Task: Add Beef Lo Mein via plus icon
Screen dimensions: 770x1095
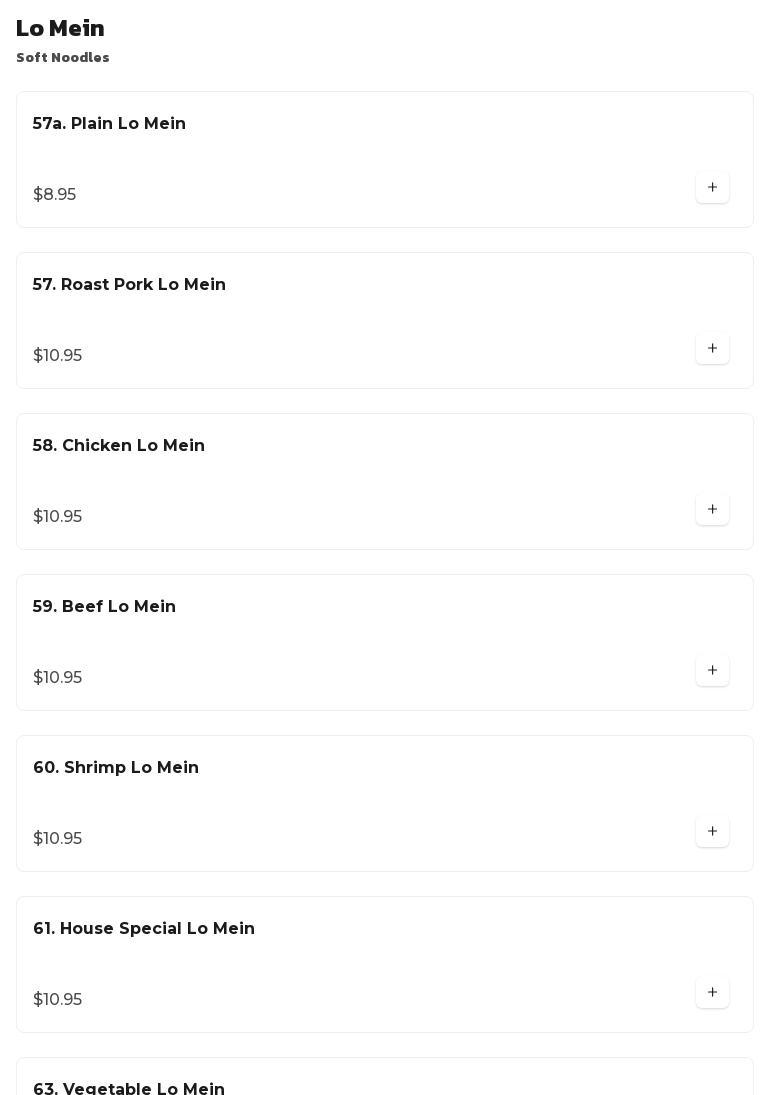Action: (x=712, y=670)
